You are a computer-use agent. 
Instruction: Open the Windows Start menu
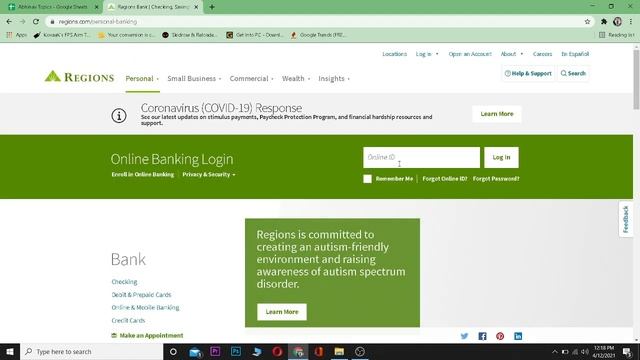(x=10, y=351)
